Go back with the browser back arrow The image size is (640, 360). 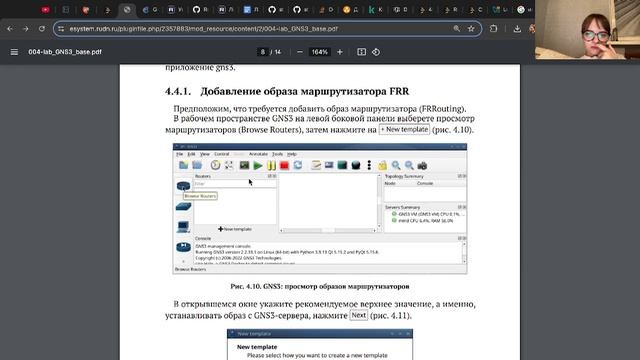coord(10,29)
